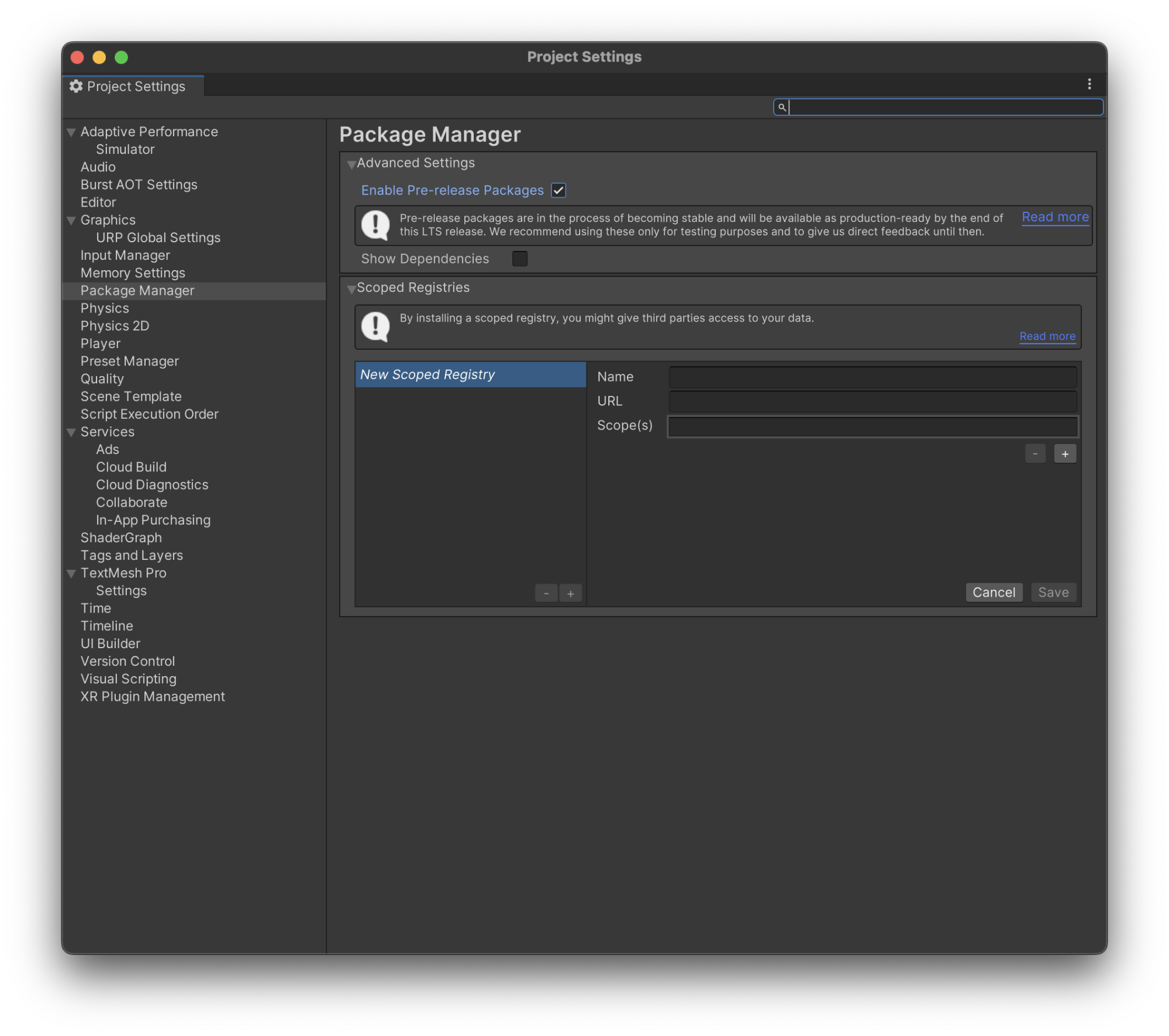The height and width of the screenshot is (1036, 1169).
Task: Click Read more link in Advanced Settings
Action: (x=1055, y=215)
